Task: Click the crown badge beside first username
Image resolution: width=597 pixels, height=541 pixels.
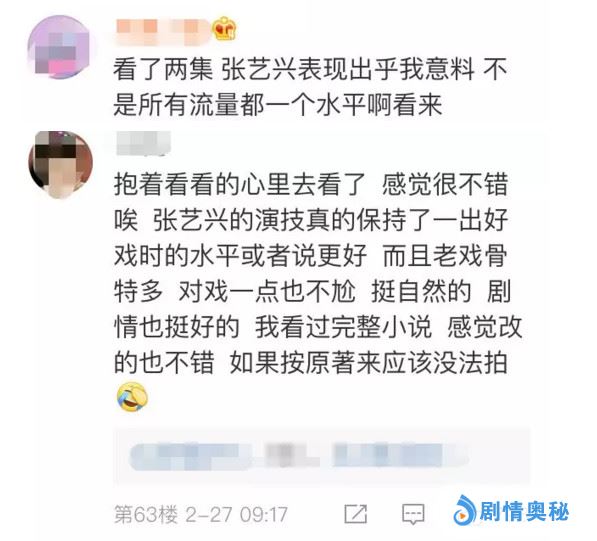Action: (x=224, y=29)
